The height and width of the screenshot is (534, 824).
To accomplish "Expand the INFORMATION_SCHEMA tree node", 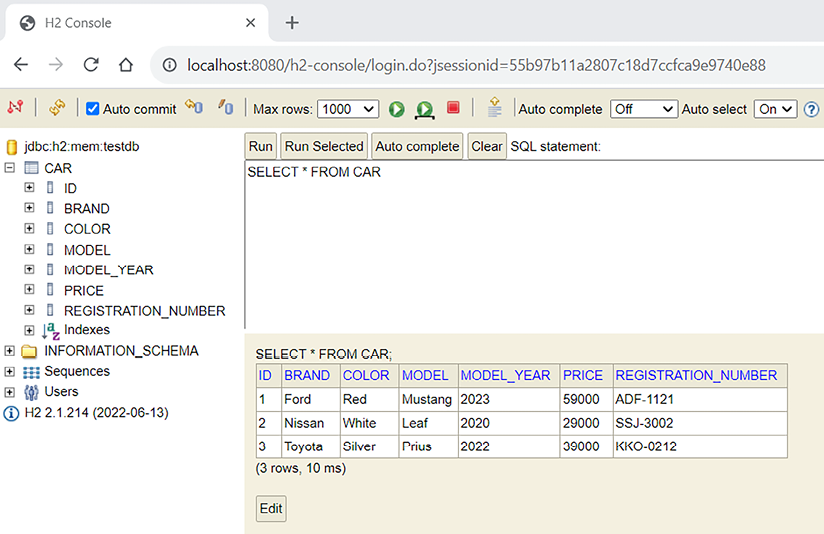I will tap(10, 351).
